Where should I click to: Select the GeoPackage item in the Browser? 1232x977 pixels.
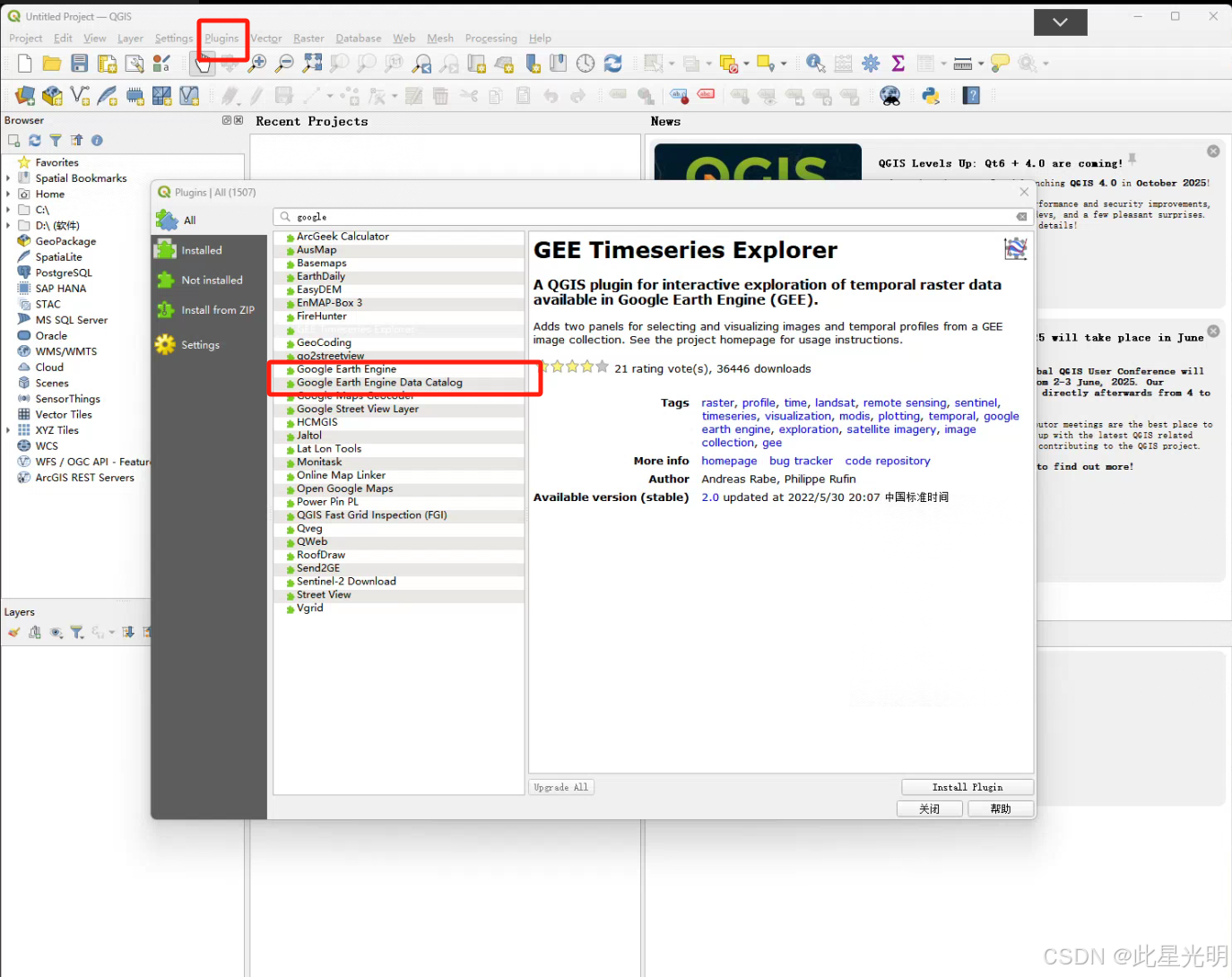pos(65,241)
